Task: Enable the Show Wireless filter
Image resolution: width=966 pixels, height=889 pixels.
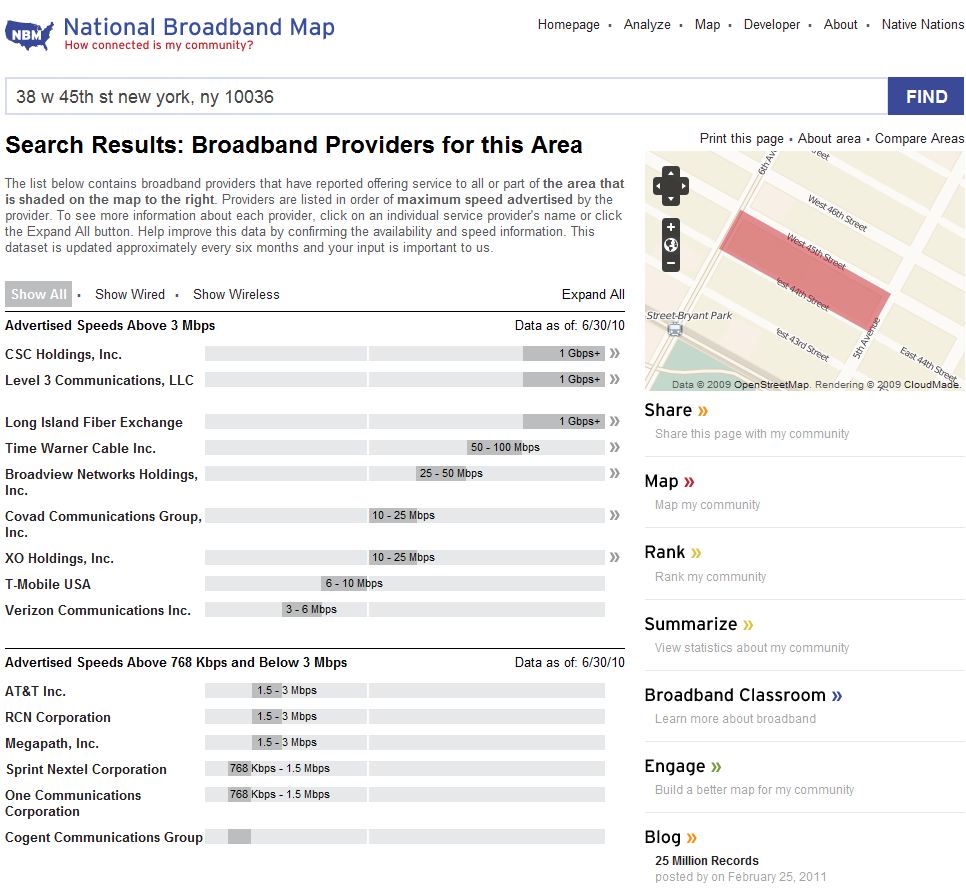Action: click(236, 294)
